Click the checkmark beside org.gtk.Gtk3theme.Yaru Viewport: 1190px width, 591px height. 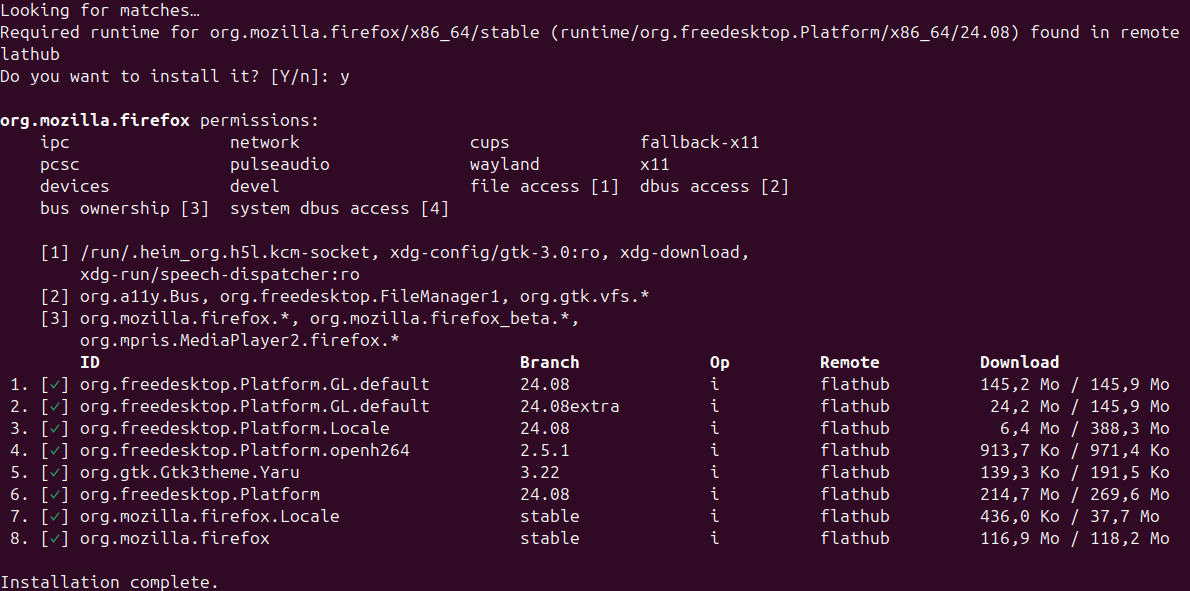(x=55, y=473)
